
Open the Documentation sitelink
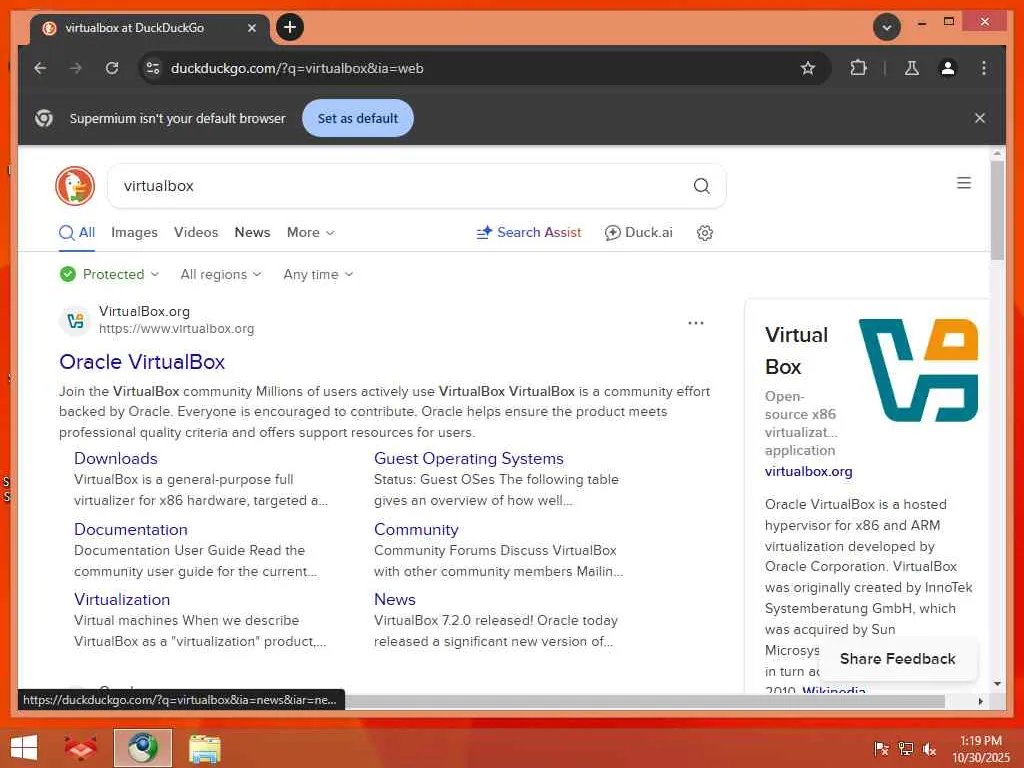click(131, 530)
